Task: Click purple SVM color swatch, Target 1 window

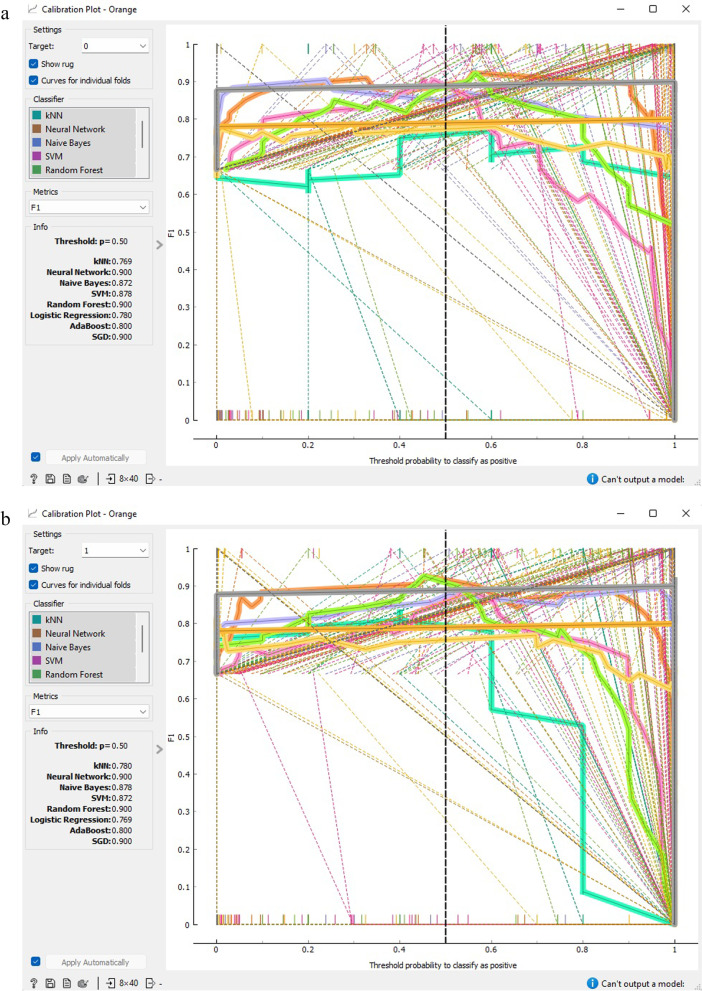Action: pyautogui.click(x=37, y=660)
